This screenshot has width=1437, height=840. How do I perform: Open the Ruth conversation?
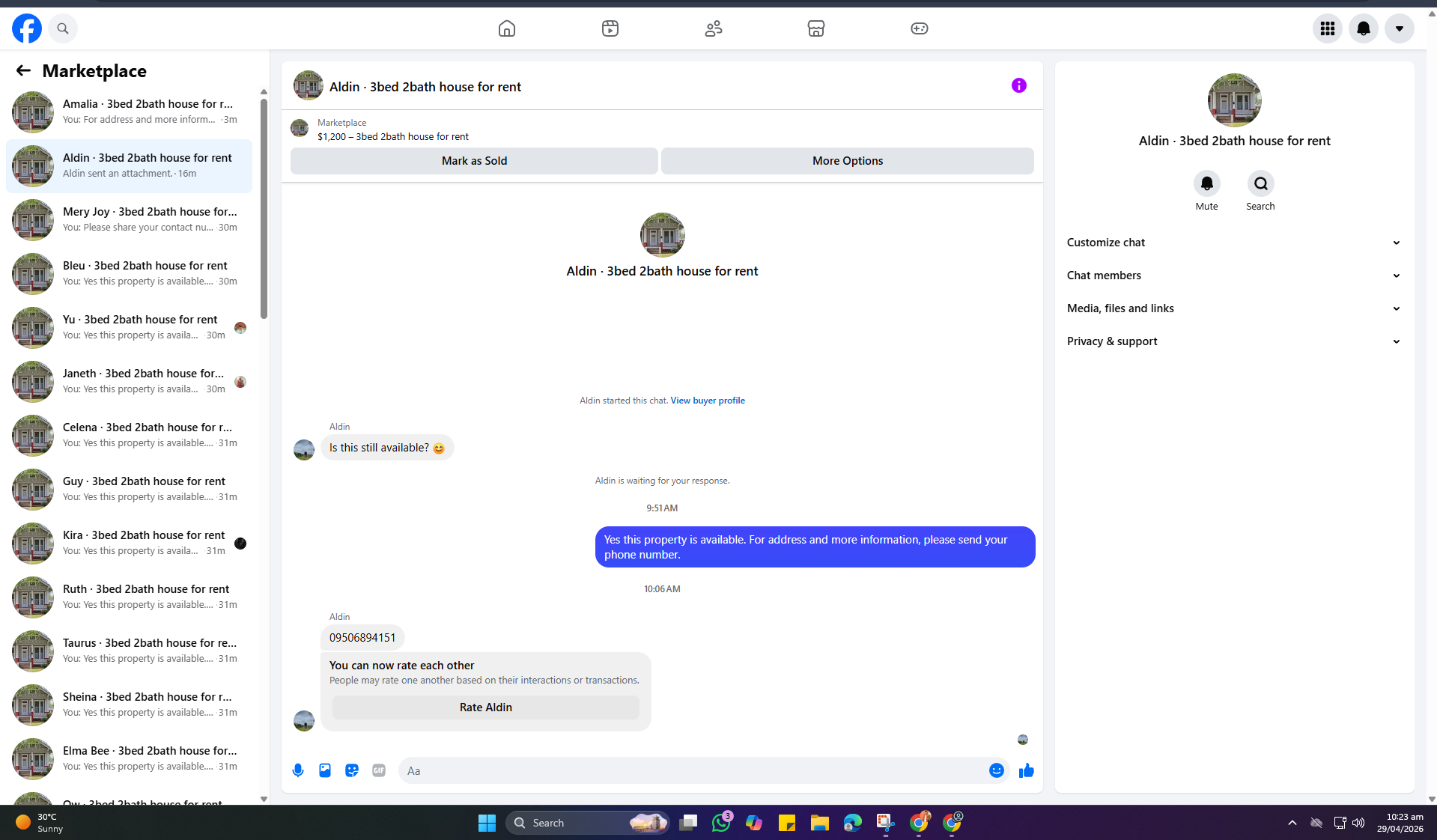129,597
